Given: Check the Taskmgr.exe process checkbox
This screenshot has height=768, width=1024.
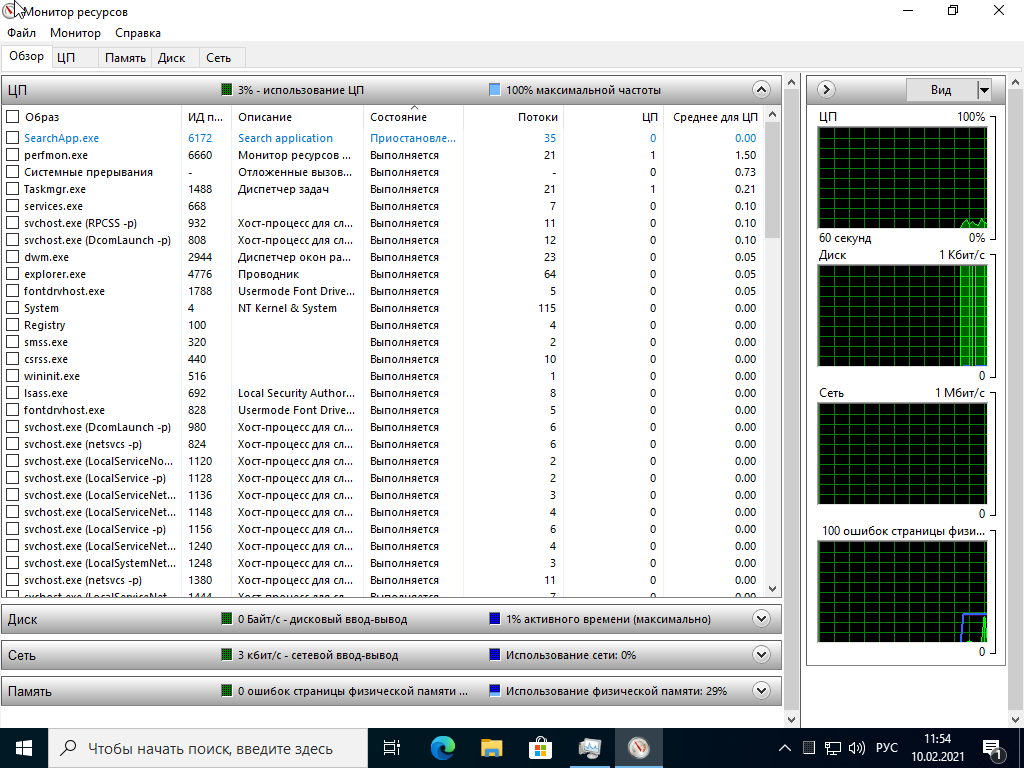Looking at the screenshot, I should [x=12, y=189].
